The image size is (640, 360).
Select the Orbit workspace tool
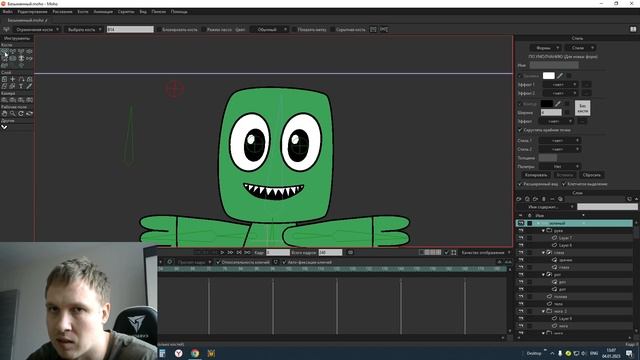click(x=29, y=113)
